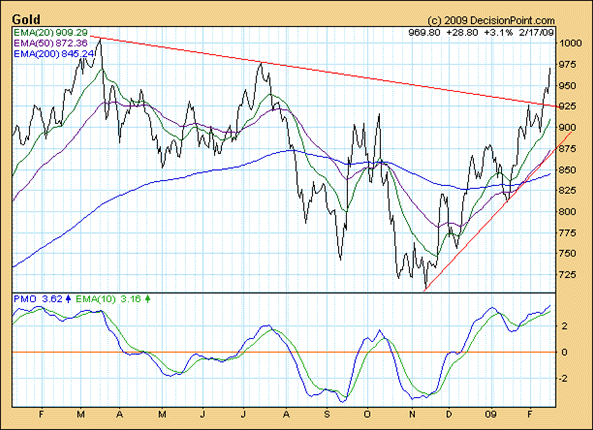Image resolution: width=593 pixels, height=430 pixels.
Task: Click the N month marker on time axis
Action: 412,414
